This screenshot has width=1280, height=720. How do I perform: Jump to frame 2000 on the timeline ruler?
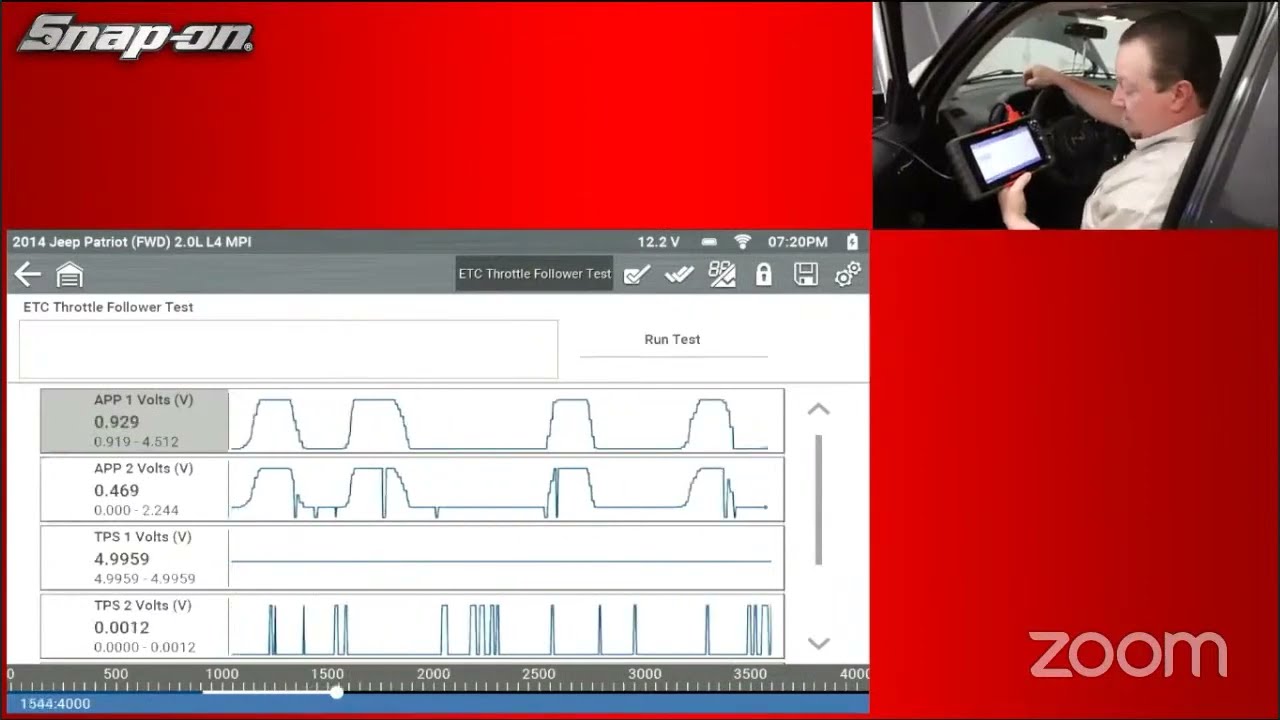433,675
